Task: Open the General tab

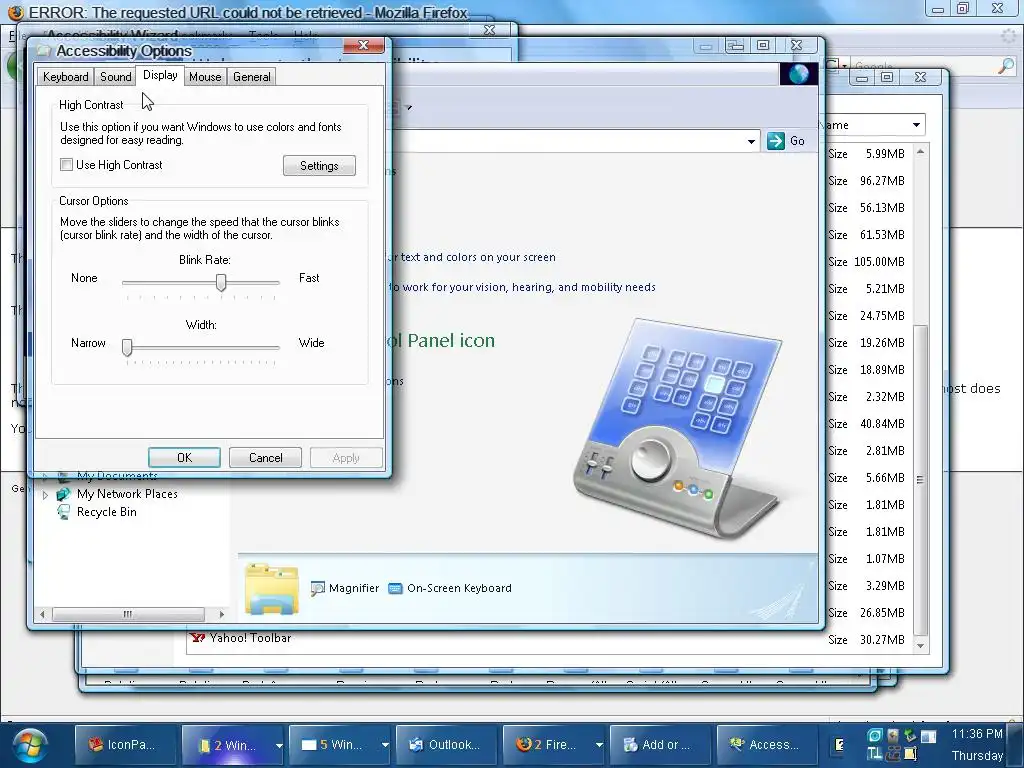Action: pos(251,76)
